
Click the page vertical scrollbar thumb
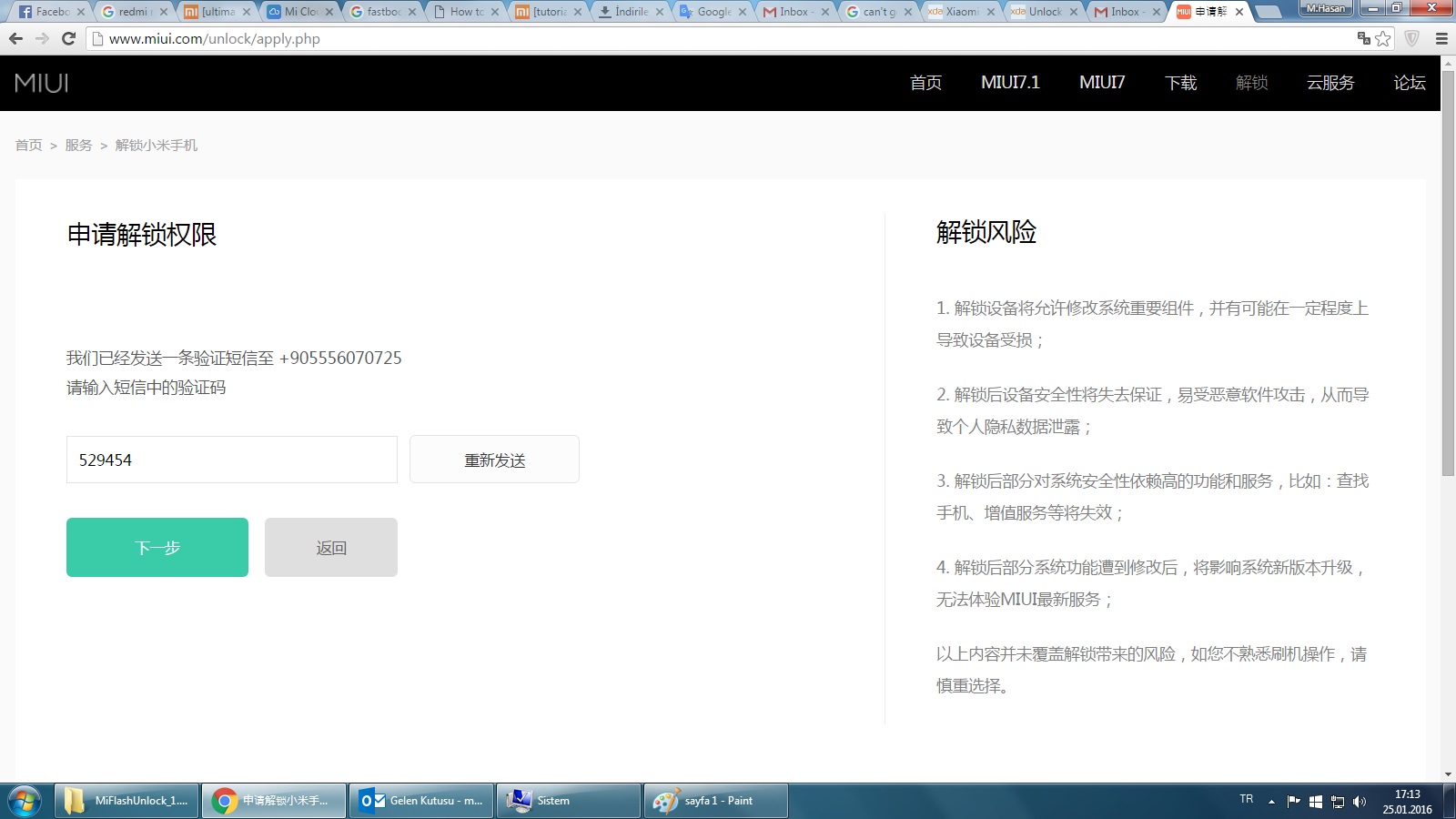click(1448, 273)
